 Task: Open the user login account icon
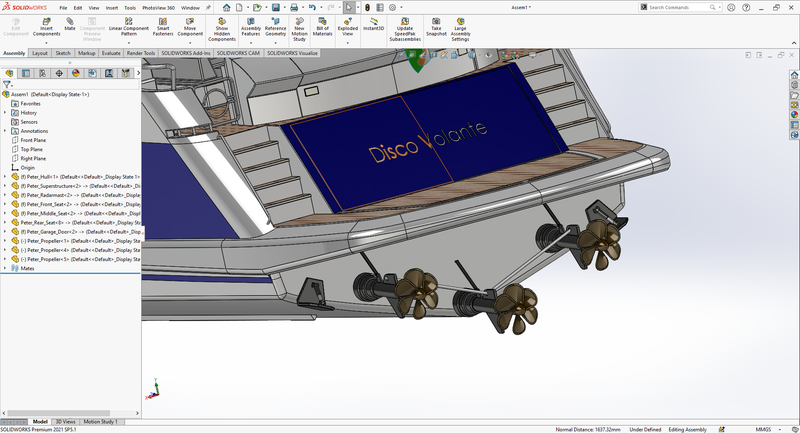coord(731,7)
